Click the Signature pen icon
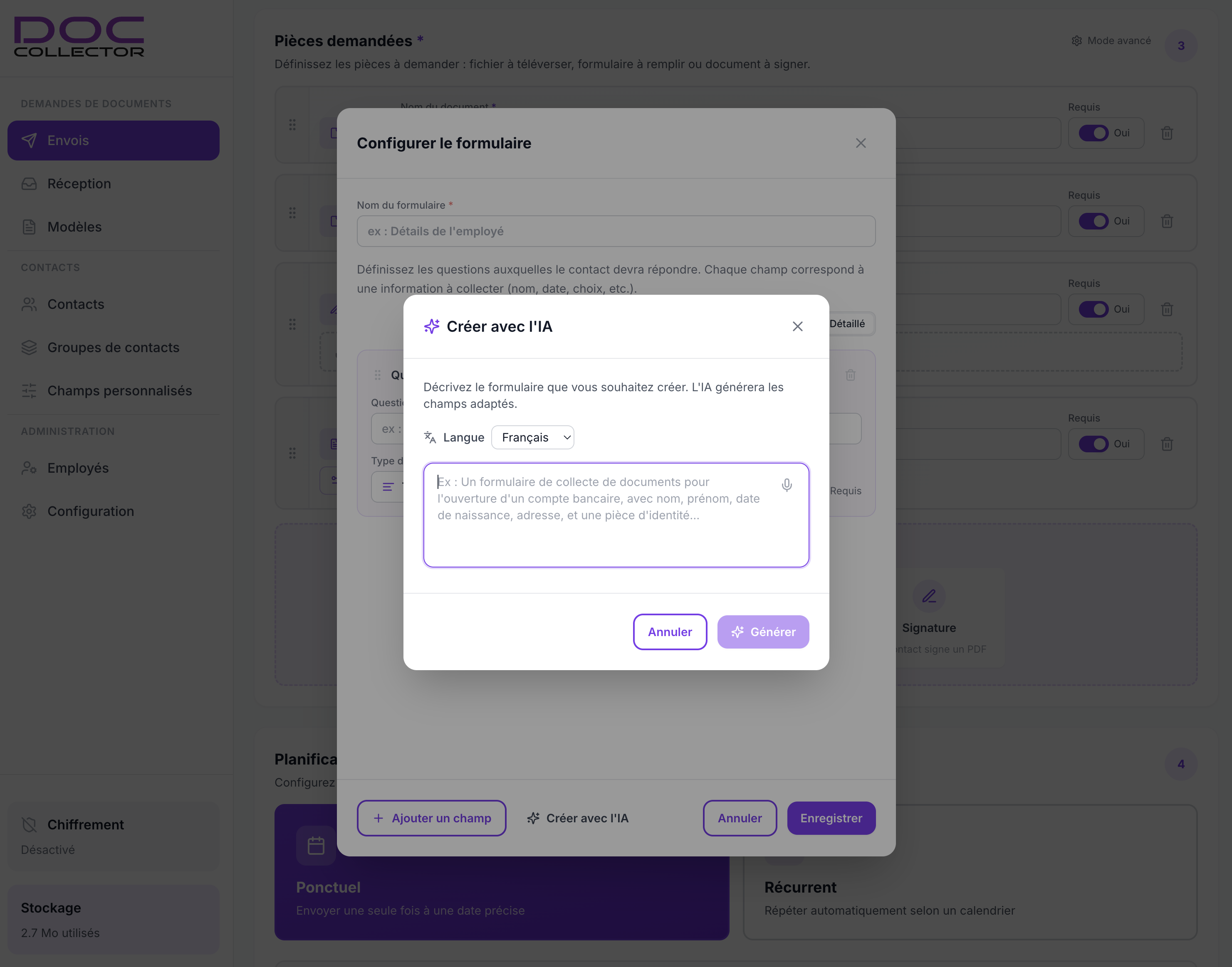1232x967 pixels. click(929, 596)
